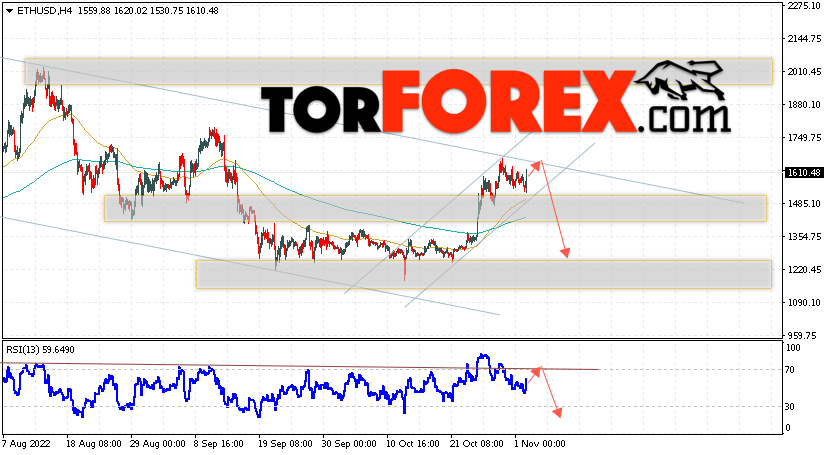Select price scale value 1354.75

[x=804, y=236]
